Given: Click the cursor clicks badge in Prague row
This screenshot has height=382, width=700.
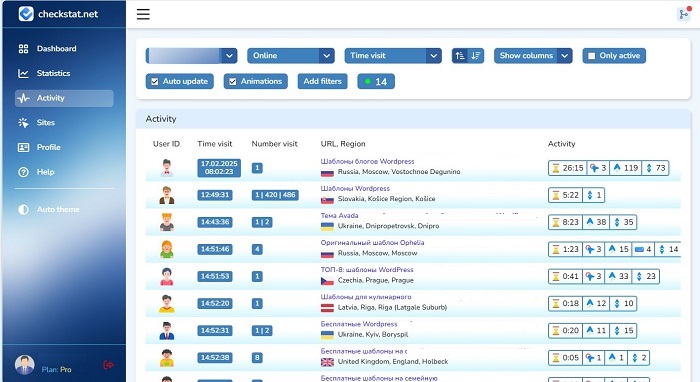Looking at the screenshot, I should coord(594,277).
